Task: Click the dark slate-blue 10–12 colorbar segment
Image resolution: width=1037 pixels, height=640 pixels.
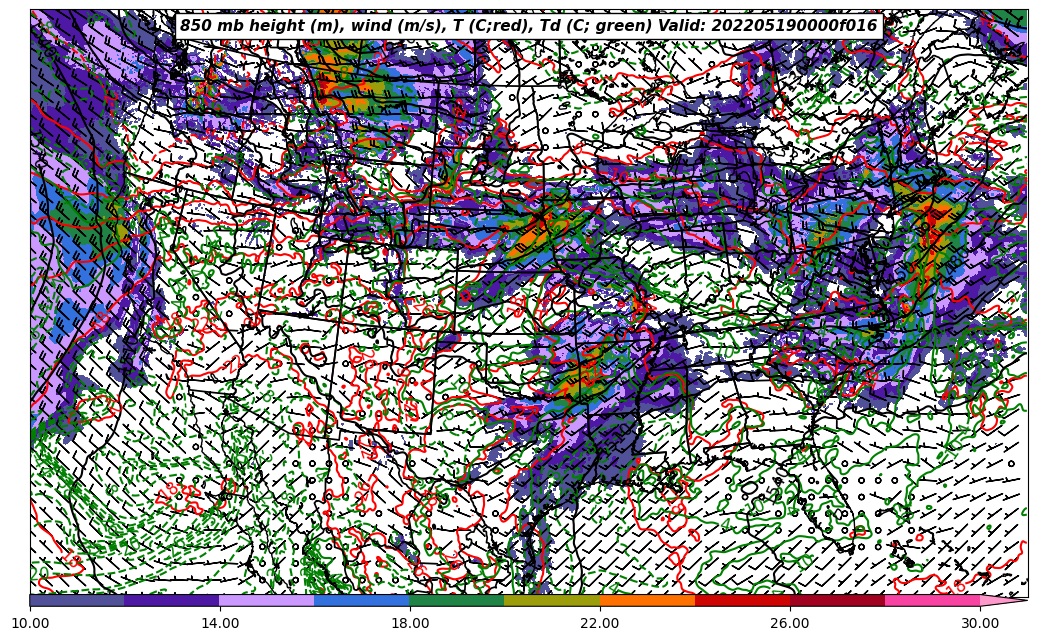Action: [x=77, y=600]
